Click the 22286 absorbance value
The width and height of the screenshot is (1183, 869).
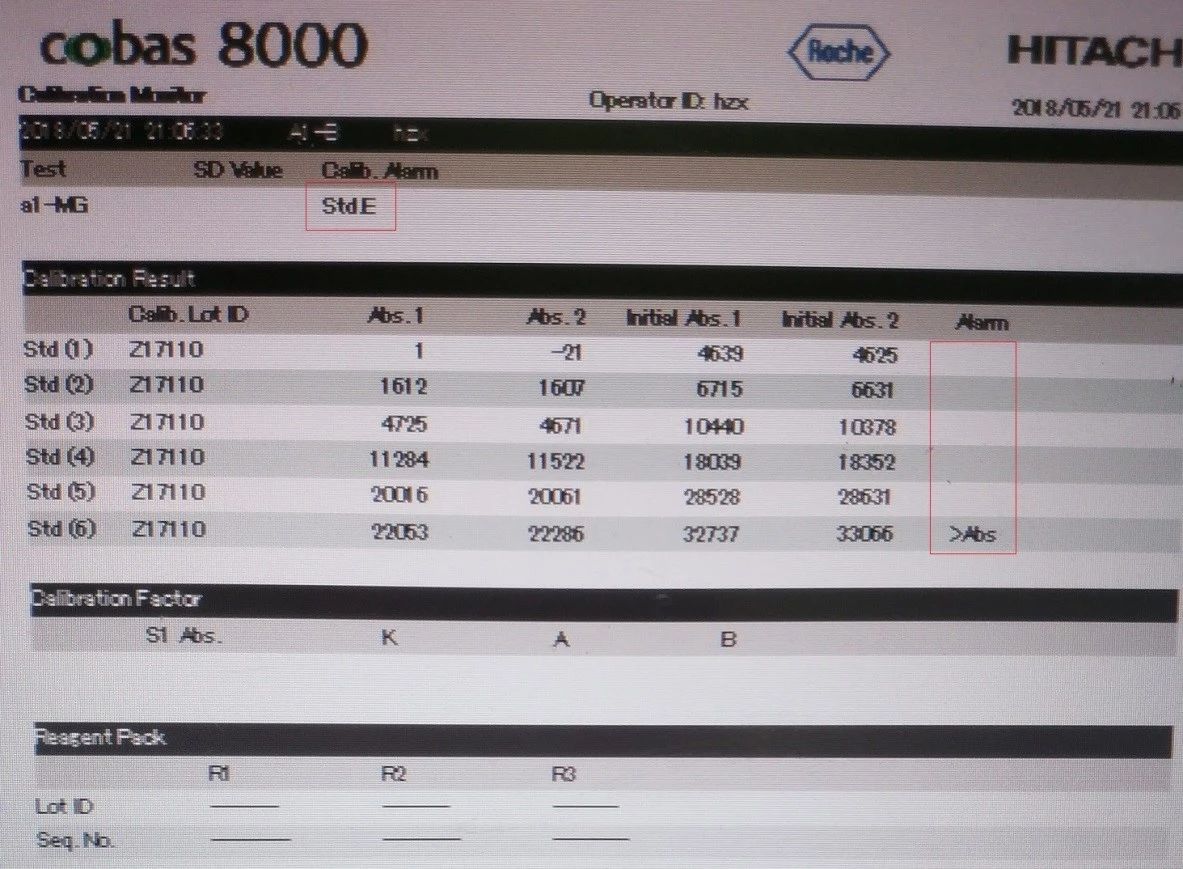click(555, 534)
